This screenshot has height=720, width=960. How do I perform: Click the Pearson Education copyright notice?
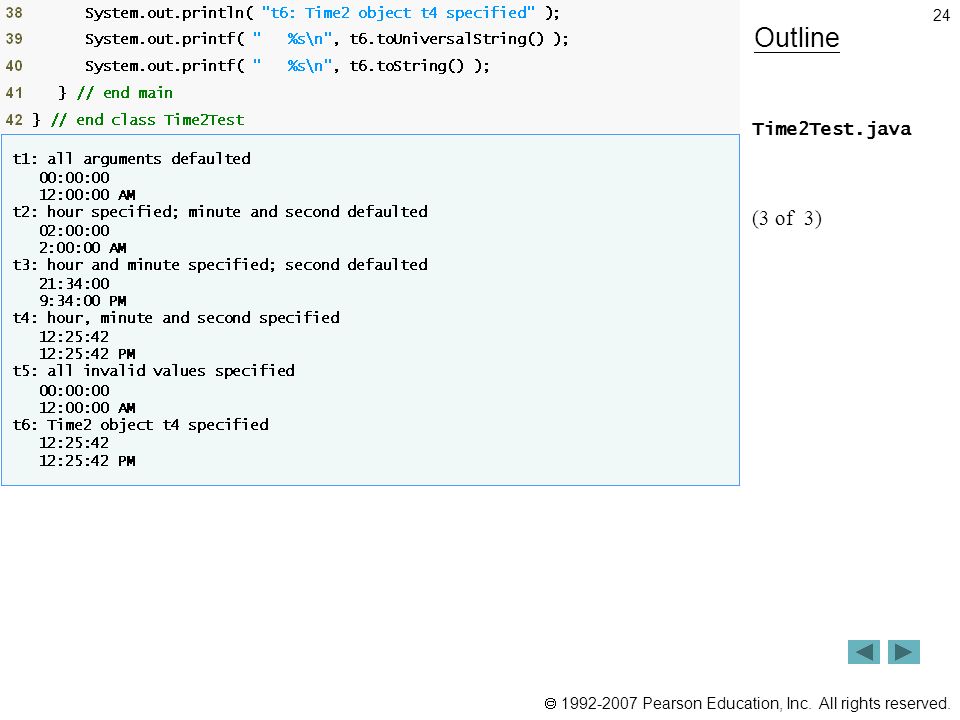pos(747,703)
